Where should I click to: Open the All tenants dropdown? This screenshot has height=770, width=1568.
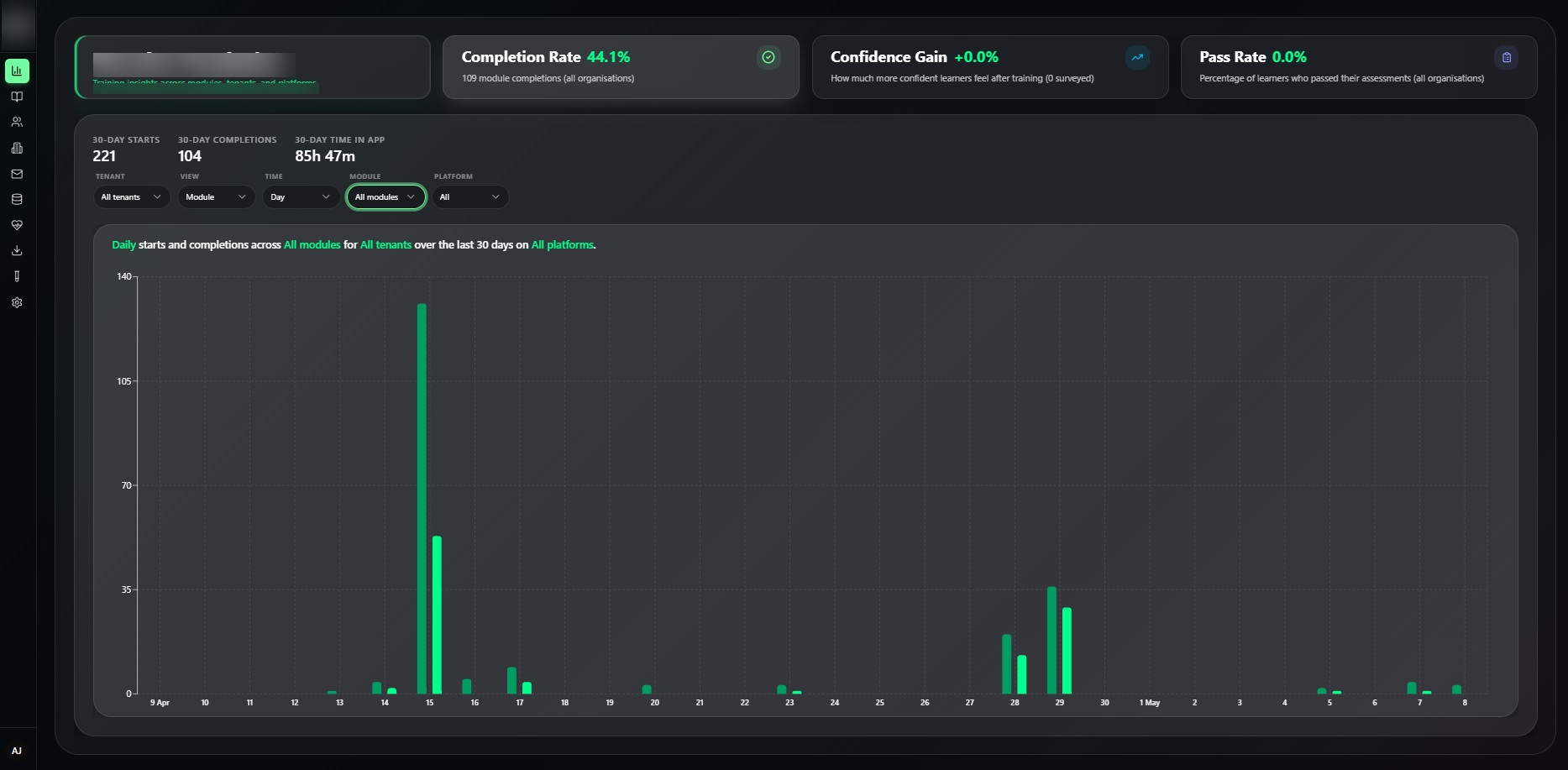pos(131,196)
